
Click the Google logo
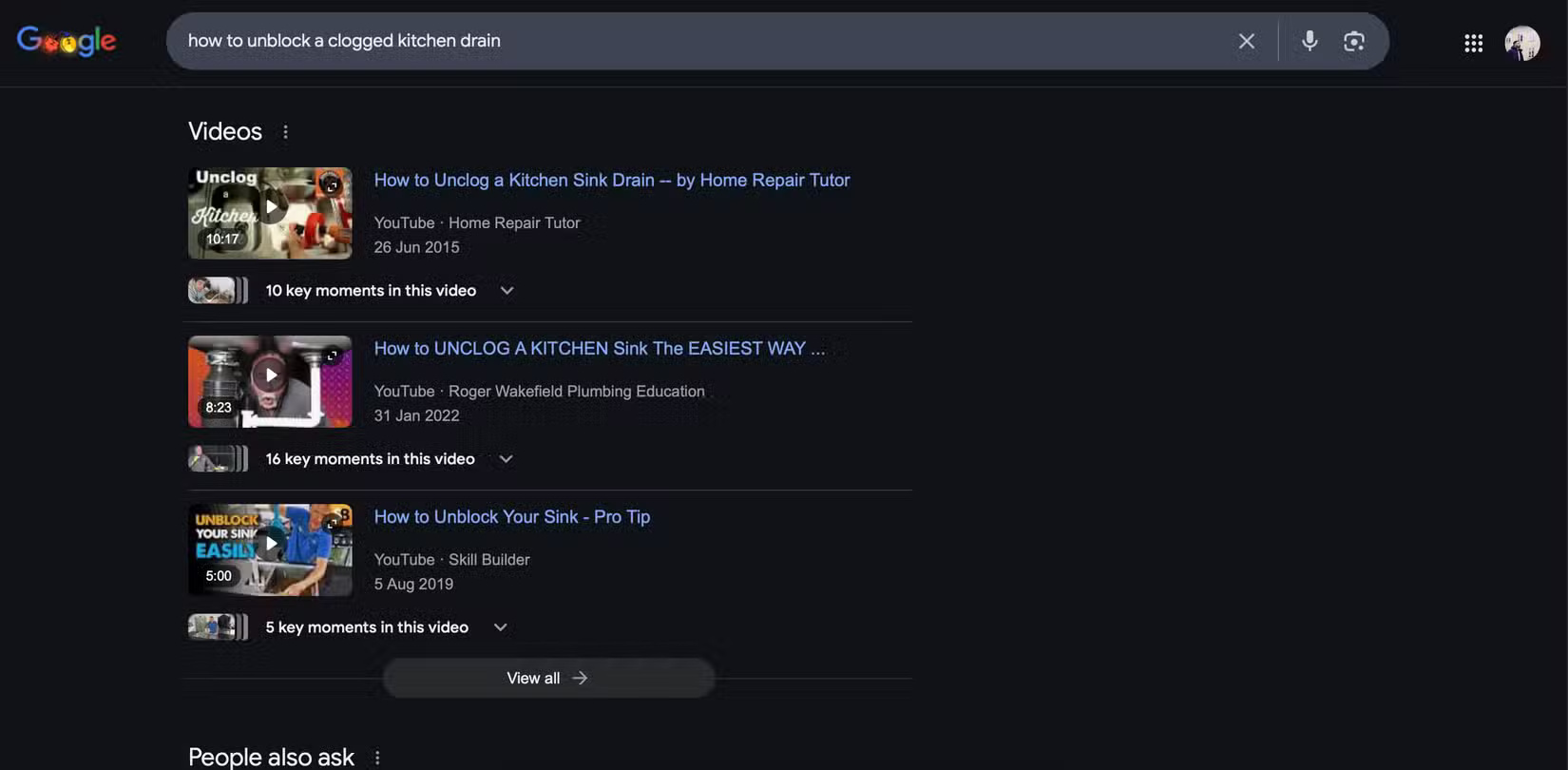coord(67,41)
